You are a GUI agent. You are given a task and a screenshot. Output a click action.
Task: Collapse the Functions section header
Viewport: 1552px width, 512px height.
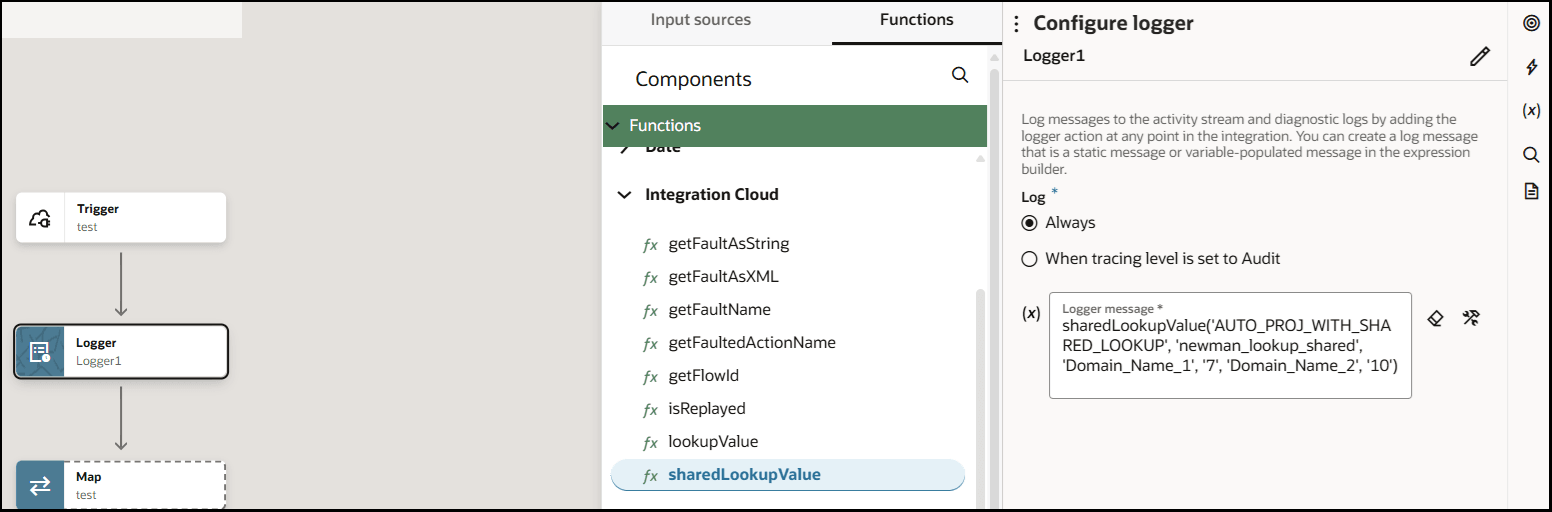(613, 126)
